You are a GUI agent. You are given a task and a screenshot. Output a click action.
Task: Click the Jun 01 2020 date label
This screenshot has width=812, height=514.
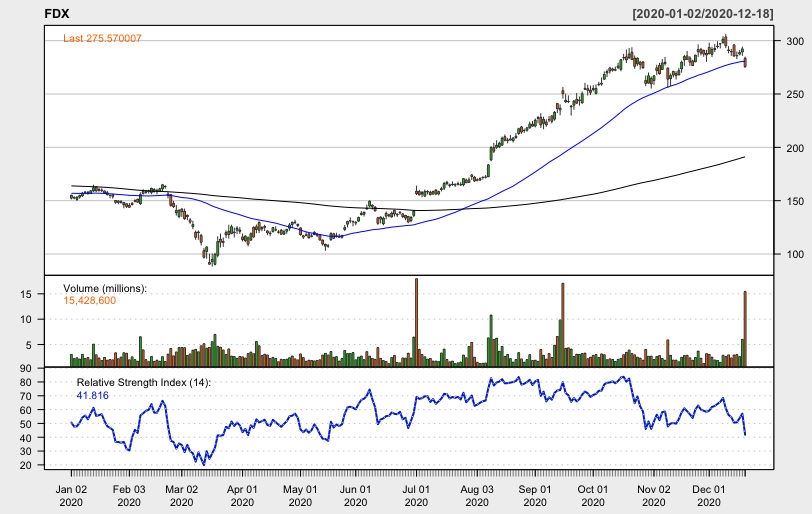pos(356,495)
